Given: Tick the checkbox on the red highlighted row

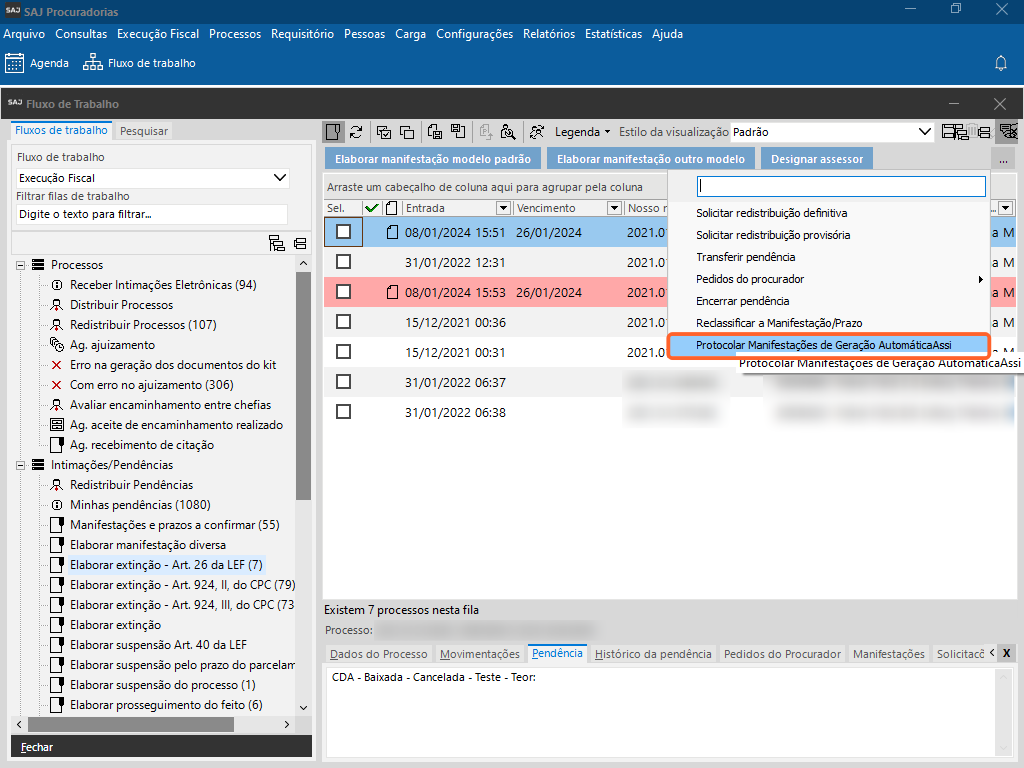Looking at the screenshot, I should point(343,292).
